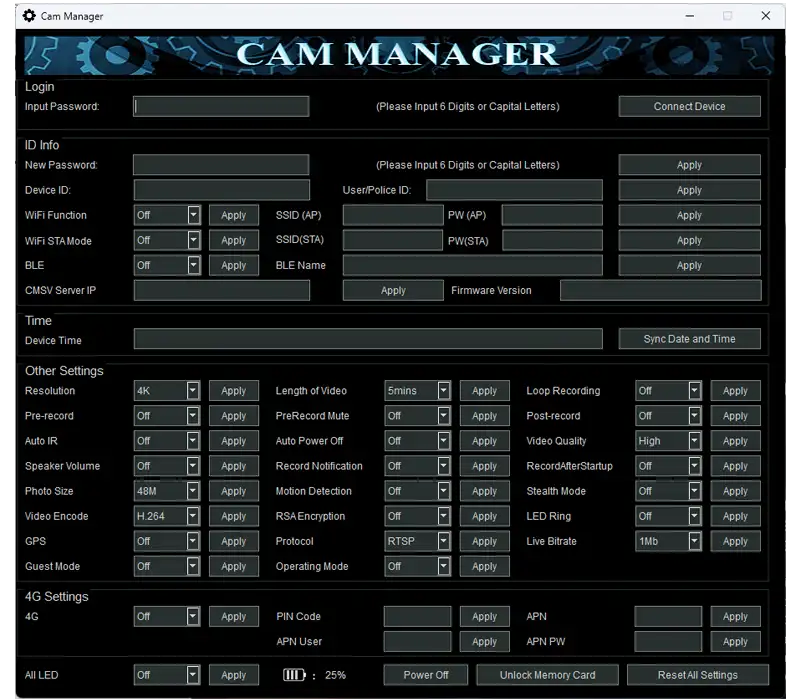Image resolution: width=800 pixels, height=700 pixels.
Task: Minimize the Cam Manager window
Action: tap(689, 16)
